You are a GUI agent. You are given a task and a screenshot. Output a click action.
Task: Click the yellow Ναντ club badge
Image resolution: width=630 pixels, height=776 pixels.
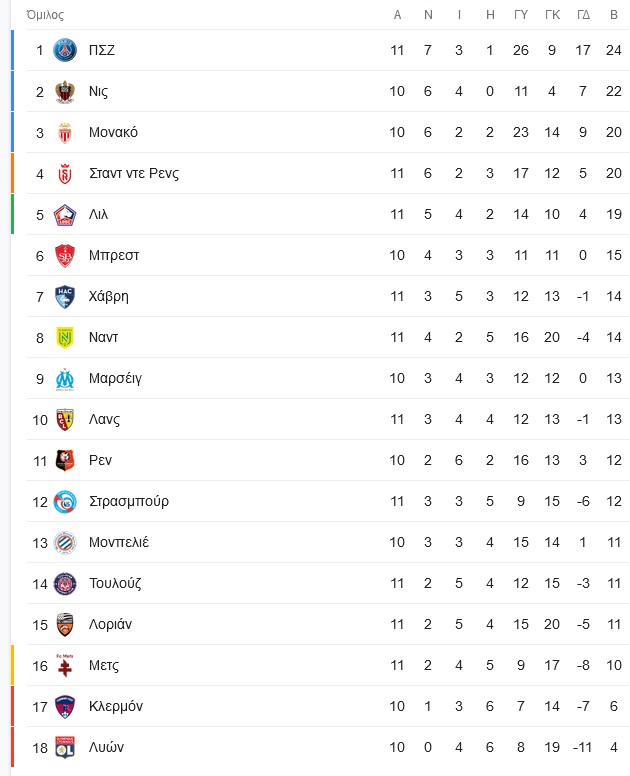[65, 338]
